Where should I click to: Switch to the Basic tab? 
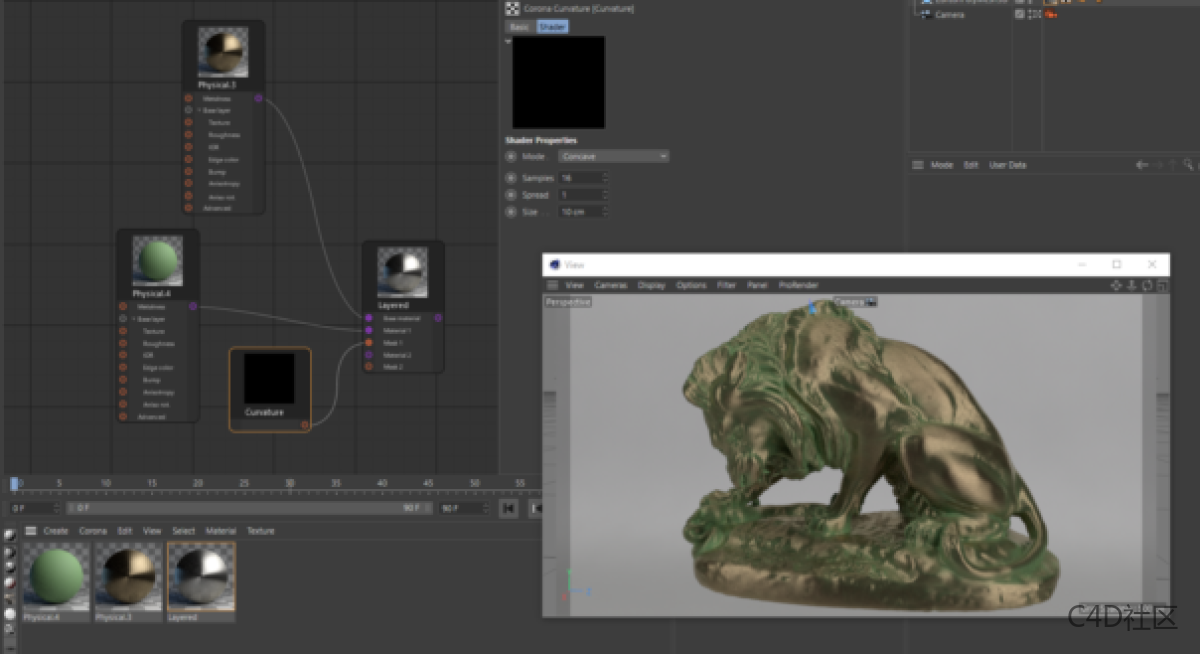click(520, 27)
